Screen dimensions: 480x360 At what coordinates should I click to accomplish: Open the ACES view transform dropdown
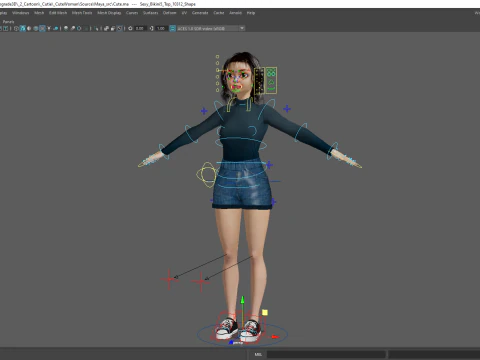coord(211,28)
